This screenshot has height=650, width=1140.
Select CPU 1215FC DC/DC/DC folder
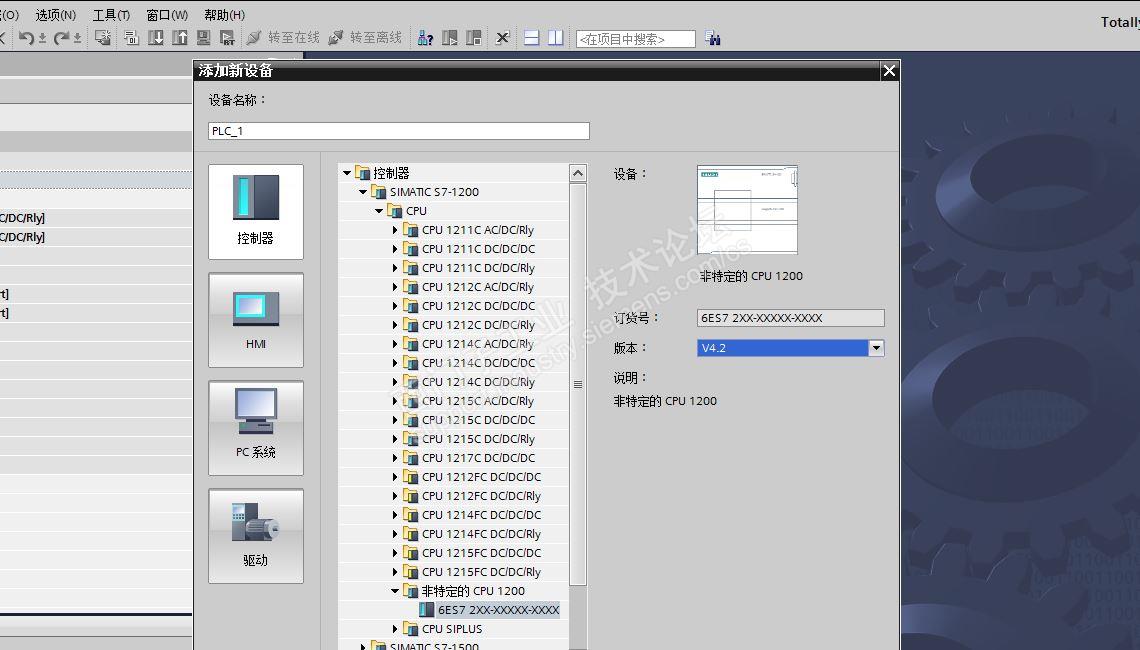[481, 553]
